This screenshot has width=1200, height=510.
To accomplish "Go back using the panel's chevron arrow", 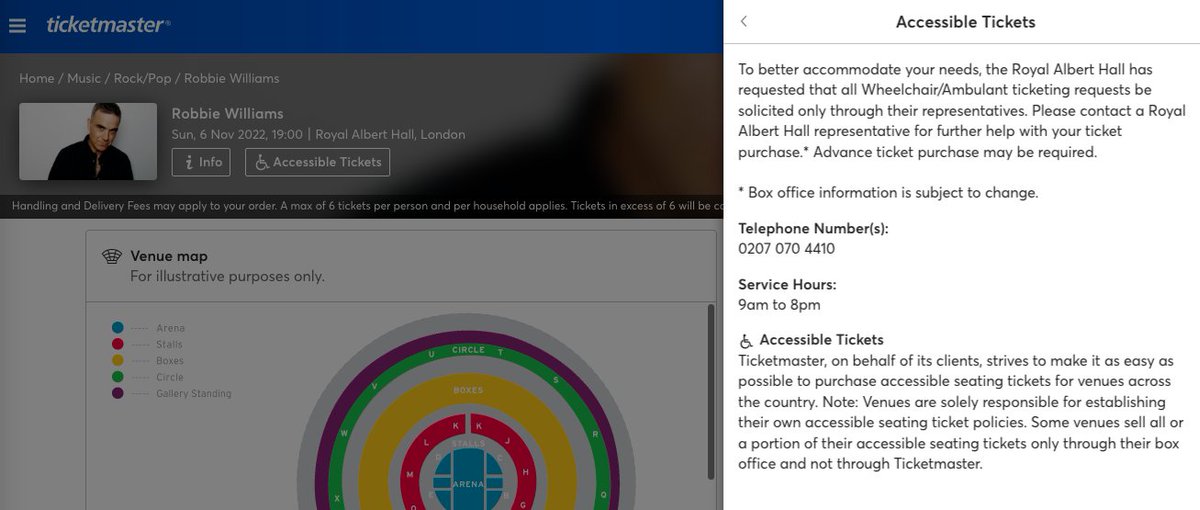I will point(744,21).
